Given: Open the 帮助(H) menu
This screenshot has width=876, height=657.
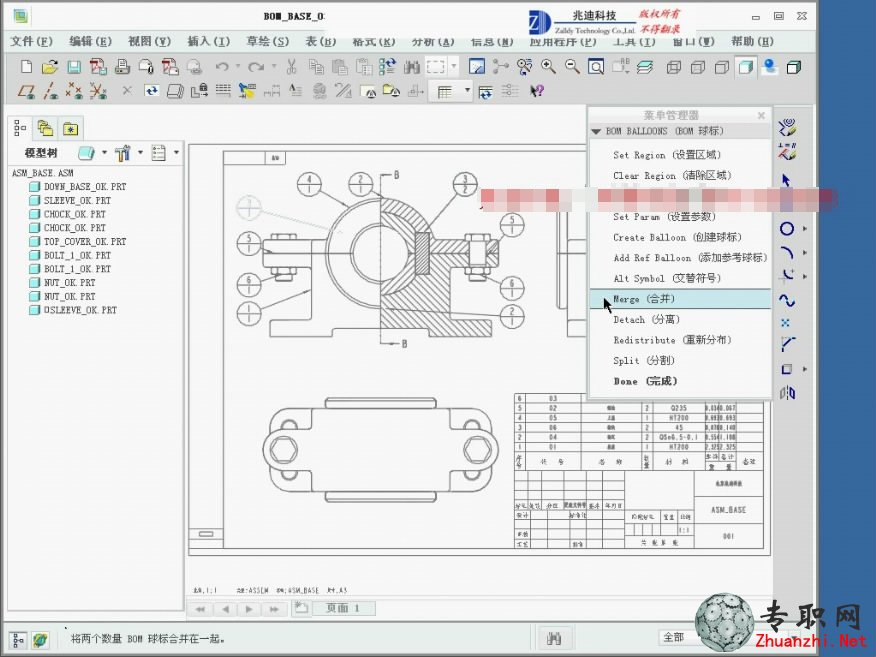Looking at the screenshot, I should [753, 41].
